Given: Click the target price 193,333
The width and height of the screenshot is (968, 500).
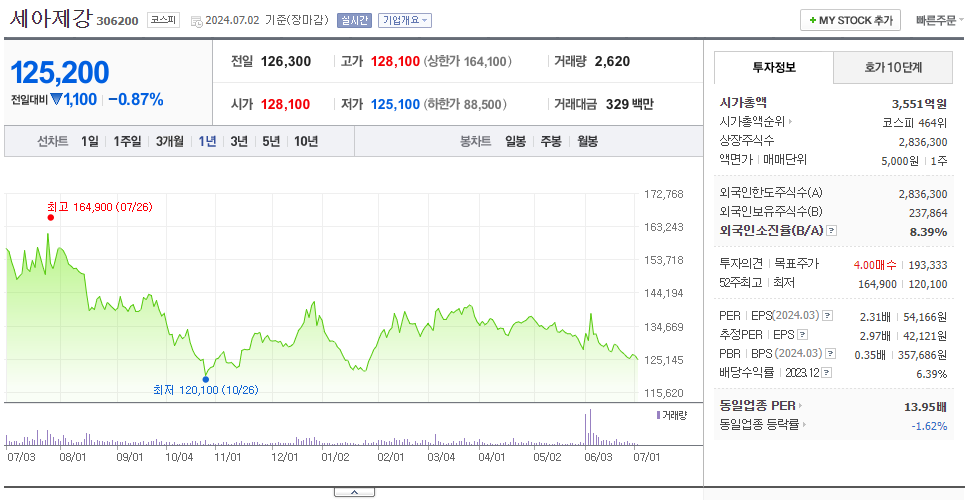Looking at the screenshot, I should pos(927,265).
